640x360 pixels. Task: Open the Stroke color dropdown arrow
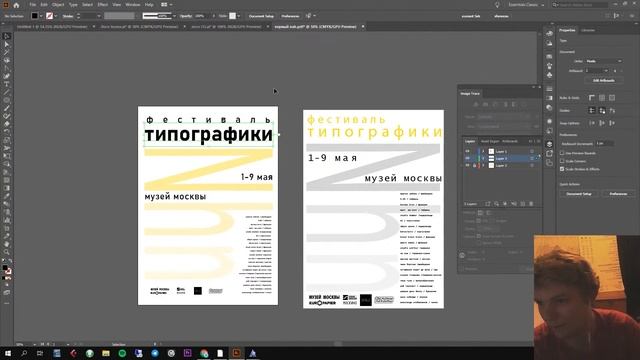pyautogui.click(x=56, y=16)
